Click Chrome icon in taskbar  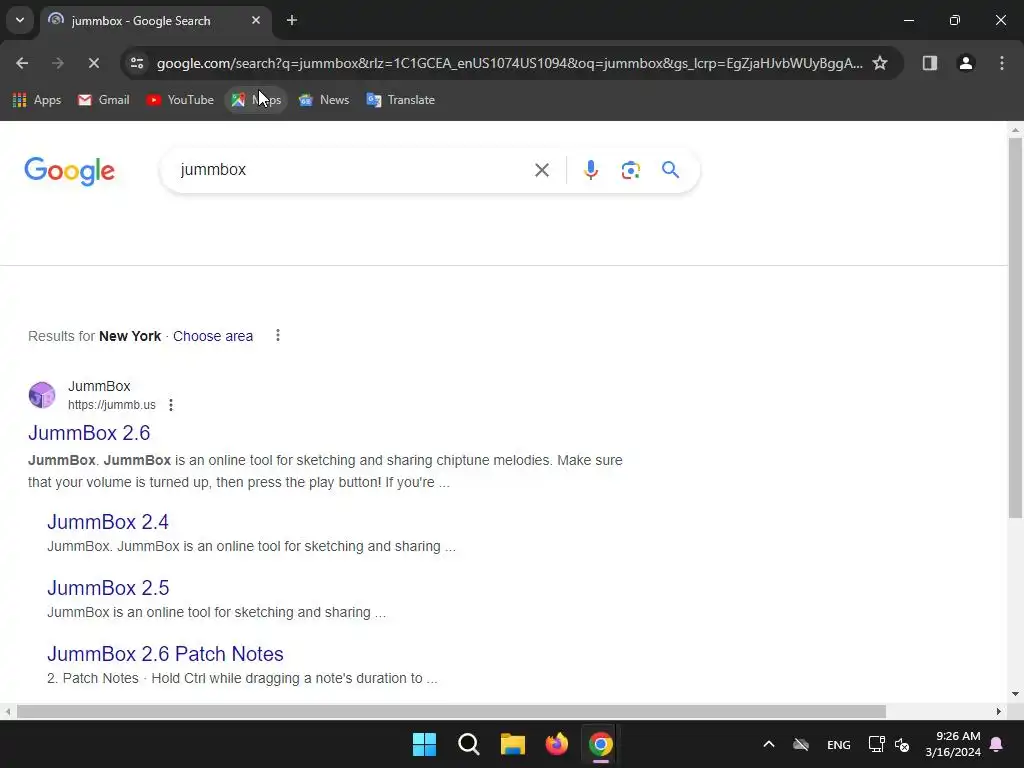point(601,744)
